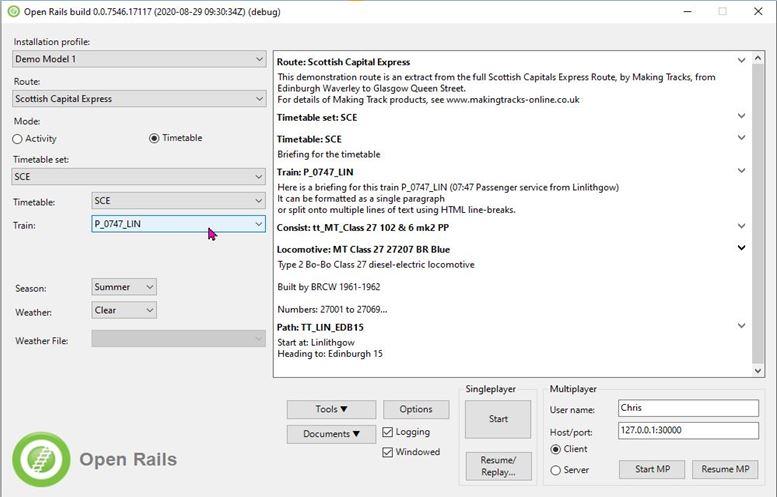This screenshot has width=777, height=497.
Task: Open the Timetable set dropdown
Action: click(x=139, y=176)
